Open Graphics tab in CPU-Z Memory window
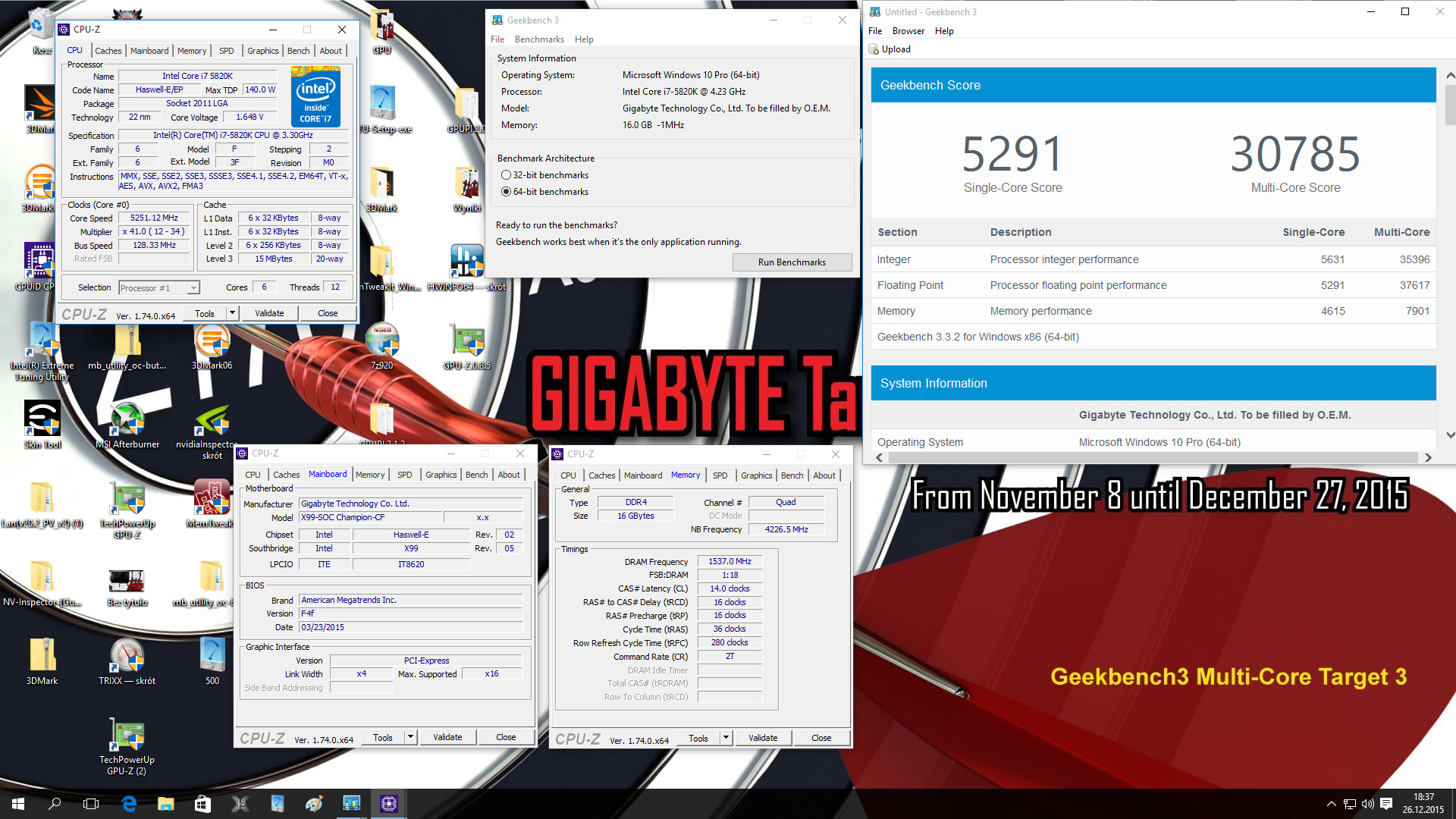This screenshot has width=1456, height=819. pyautogui.click(x=756, y=475)
